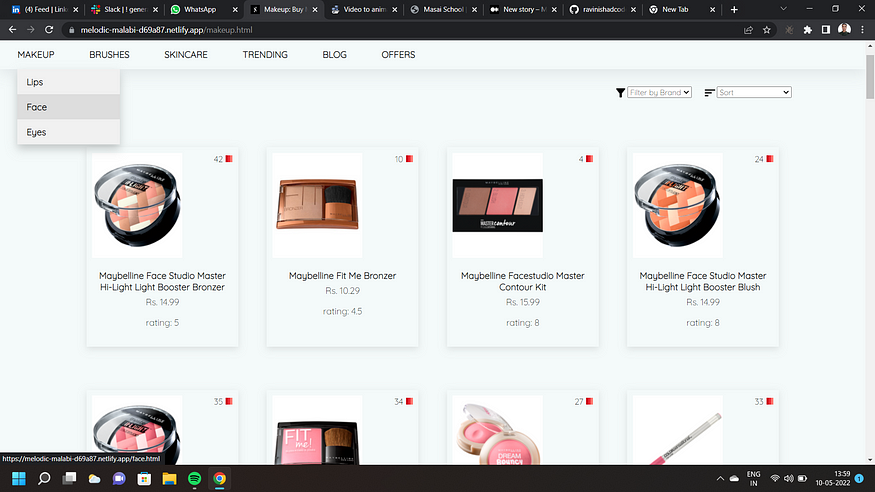Click the red icon beside count 33

(770, 401)
